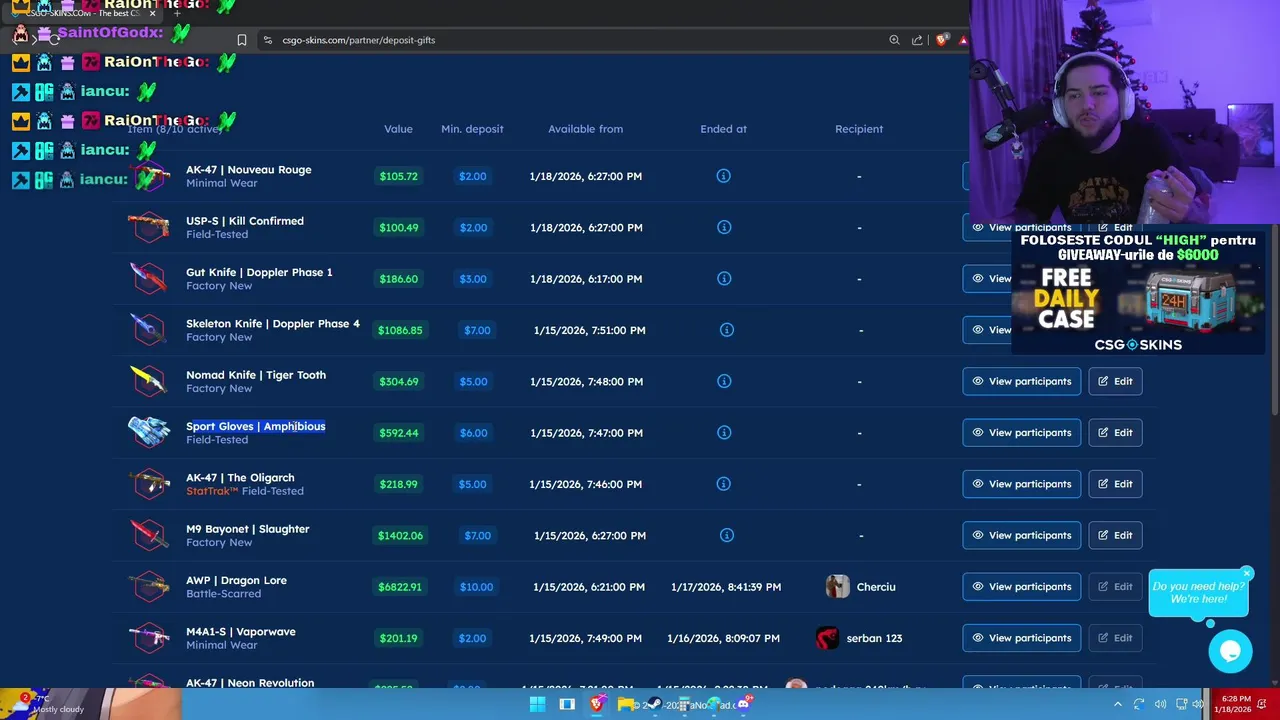Click Cherciu's recipient avatar
The height and width of the screenshot is (720, 1280).
838,587
